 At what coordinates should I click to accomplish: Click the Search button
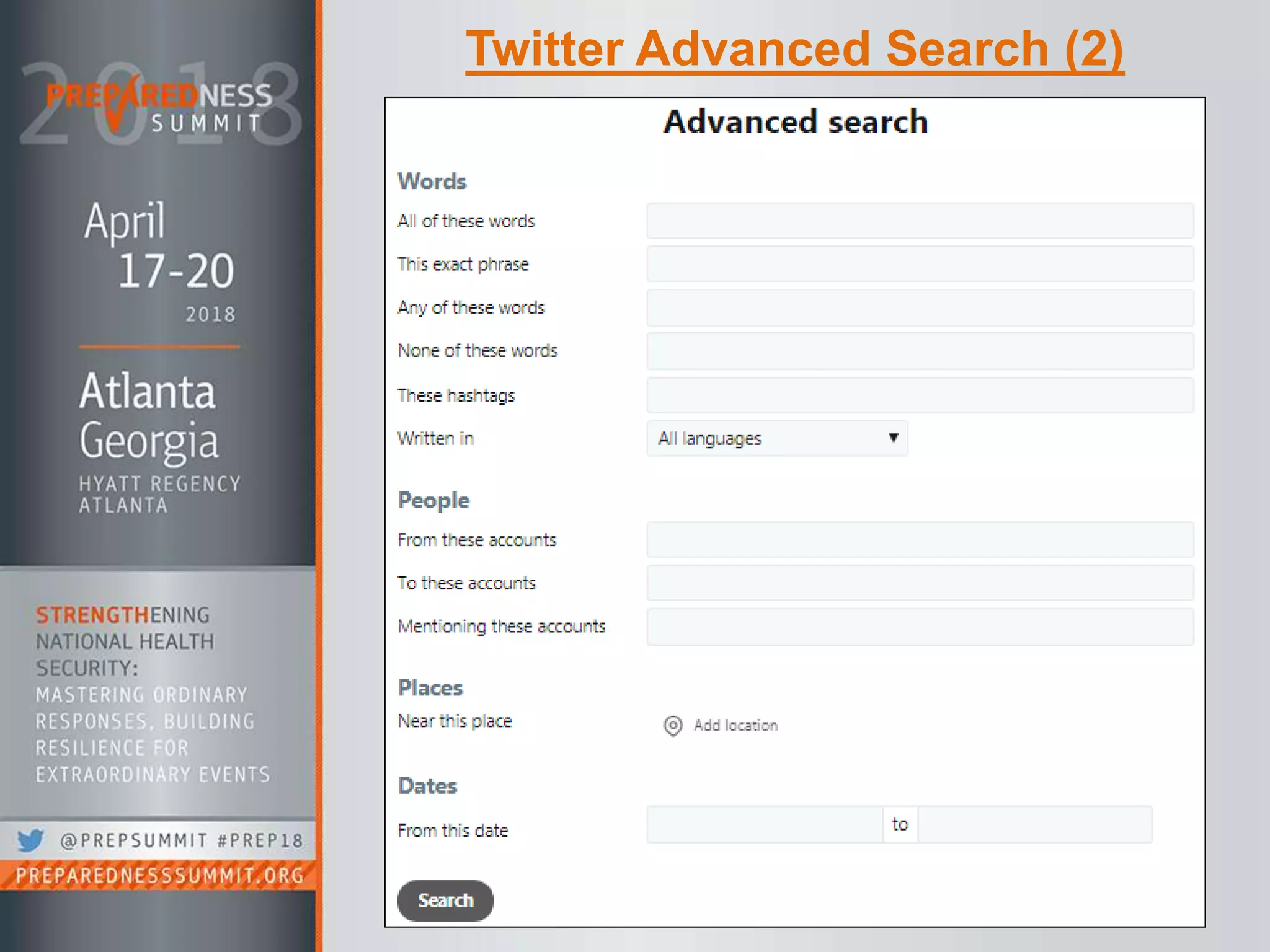pos(445,900)
